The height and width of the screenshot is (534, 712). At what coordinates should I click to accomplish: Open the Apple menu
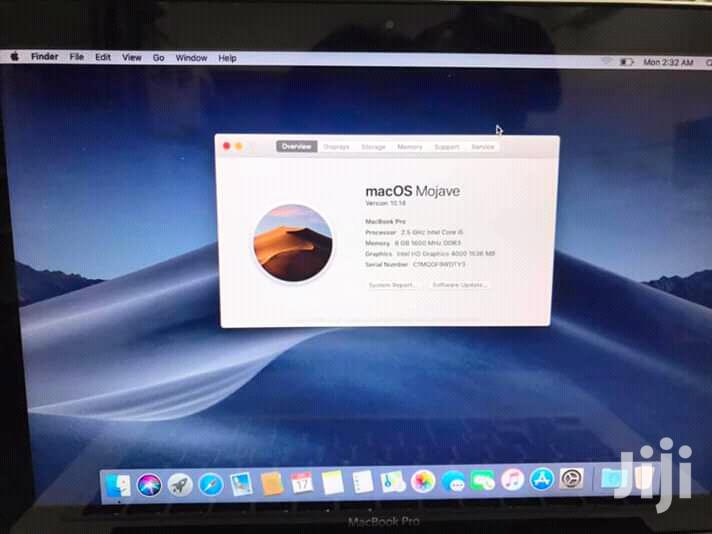[15, 56]
